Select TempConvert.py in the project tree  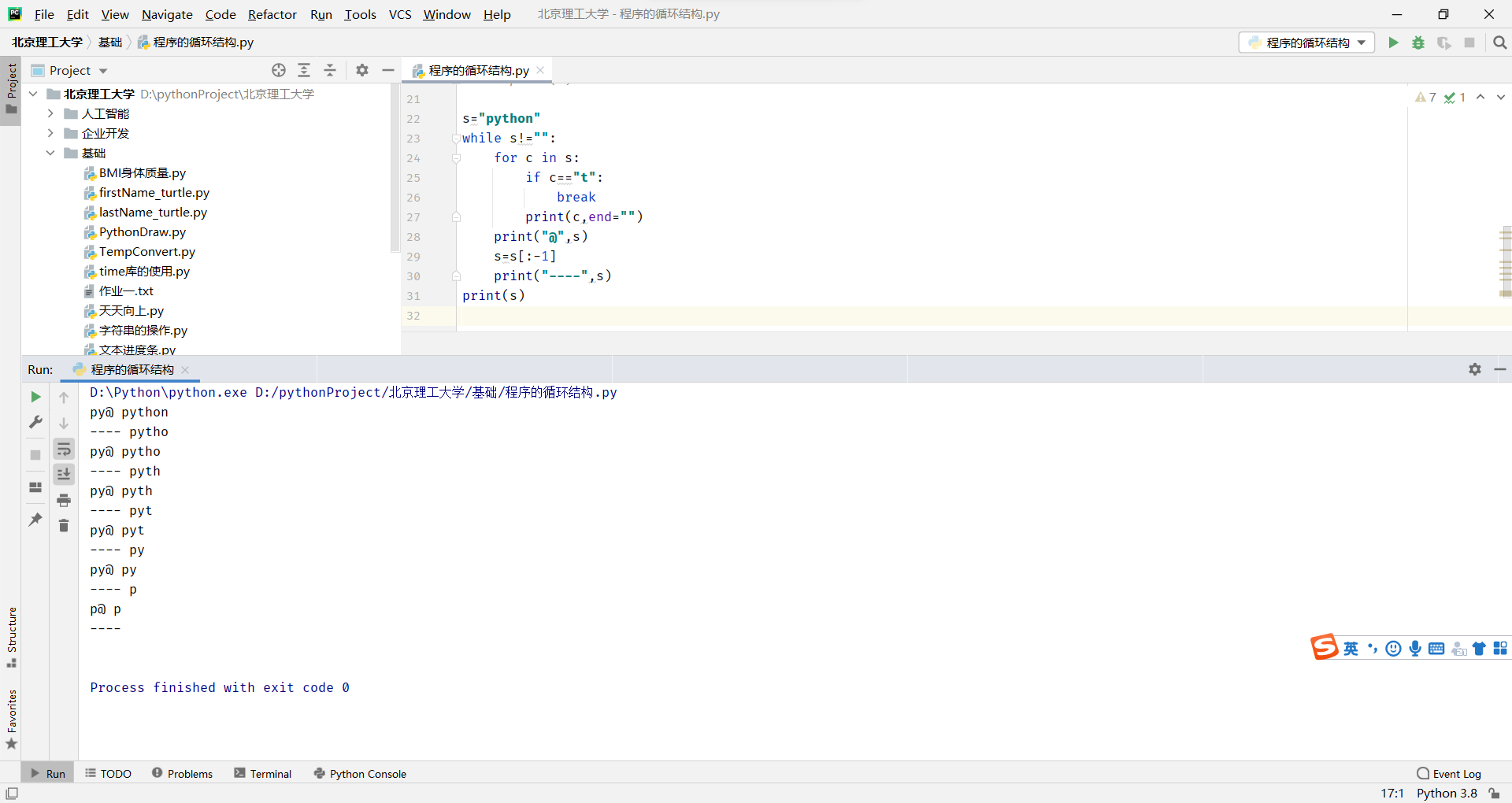coord(147,251)
